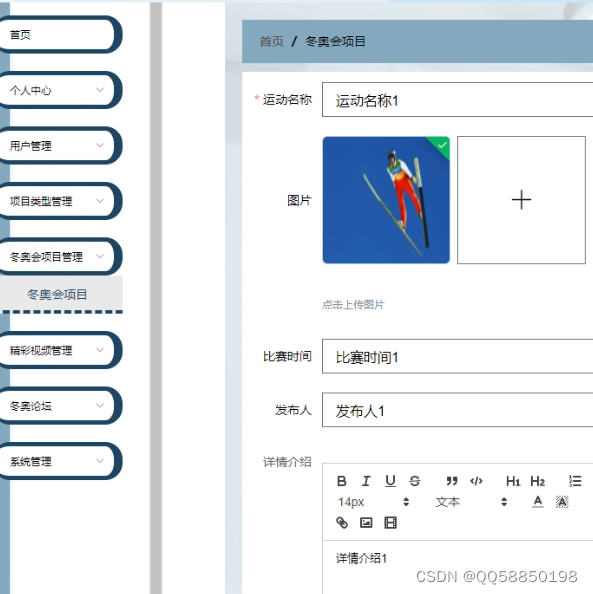593x594 pixels.
Task: Toggle underline formatting in the editor
Action: [390, 481]
